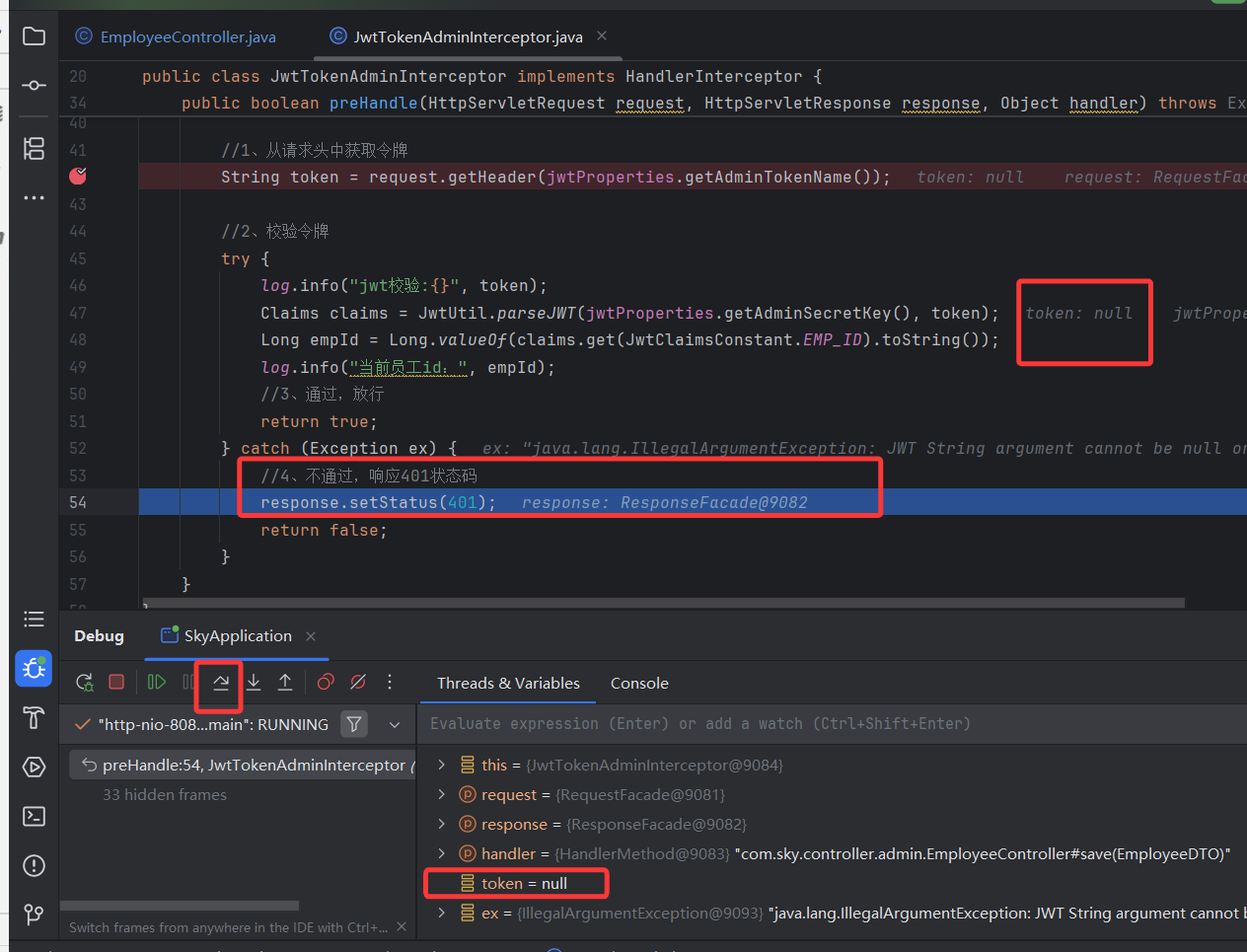This screenshot has width=1247, height=952.
Task: Open the thread selector dropdown arrow
Action: click(x=395, y=724)
